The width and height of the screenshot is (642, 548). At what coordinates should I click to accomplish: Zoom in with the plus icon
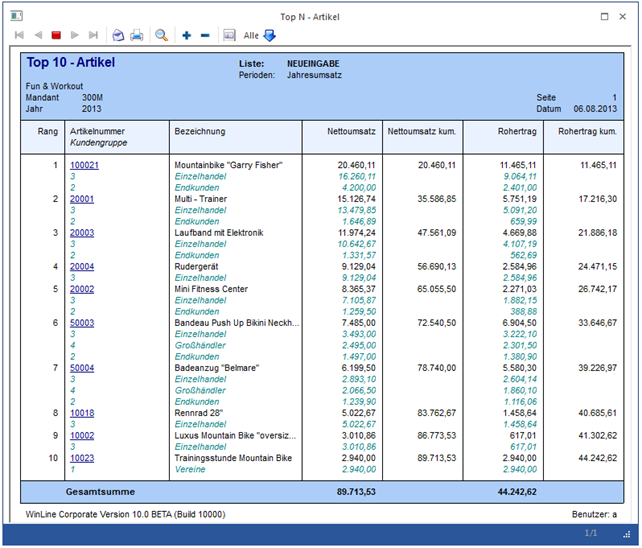pos(186,35)
